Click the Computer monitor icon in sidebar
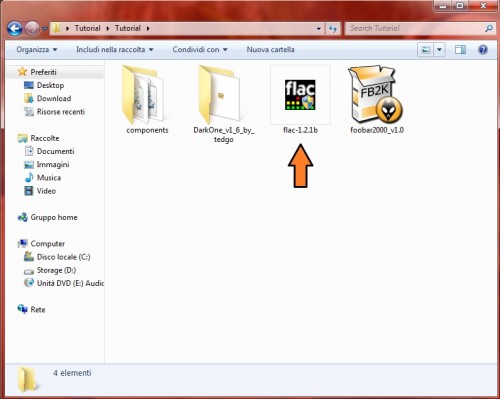 (x=22, y=244)
